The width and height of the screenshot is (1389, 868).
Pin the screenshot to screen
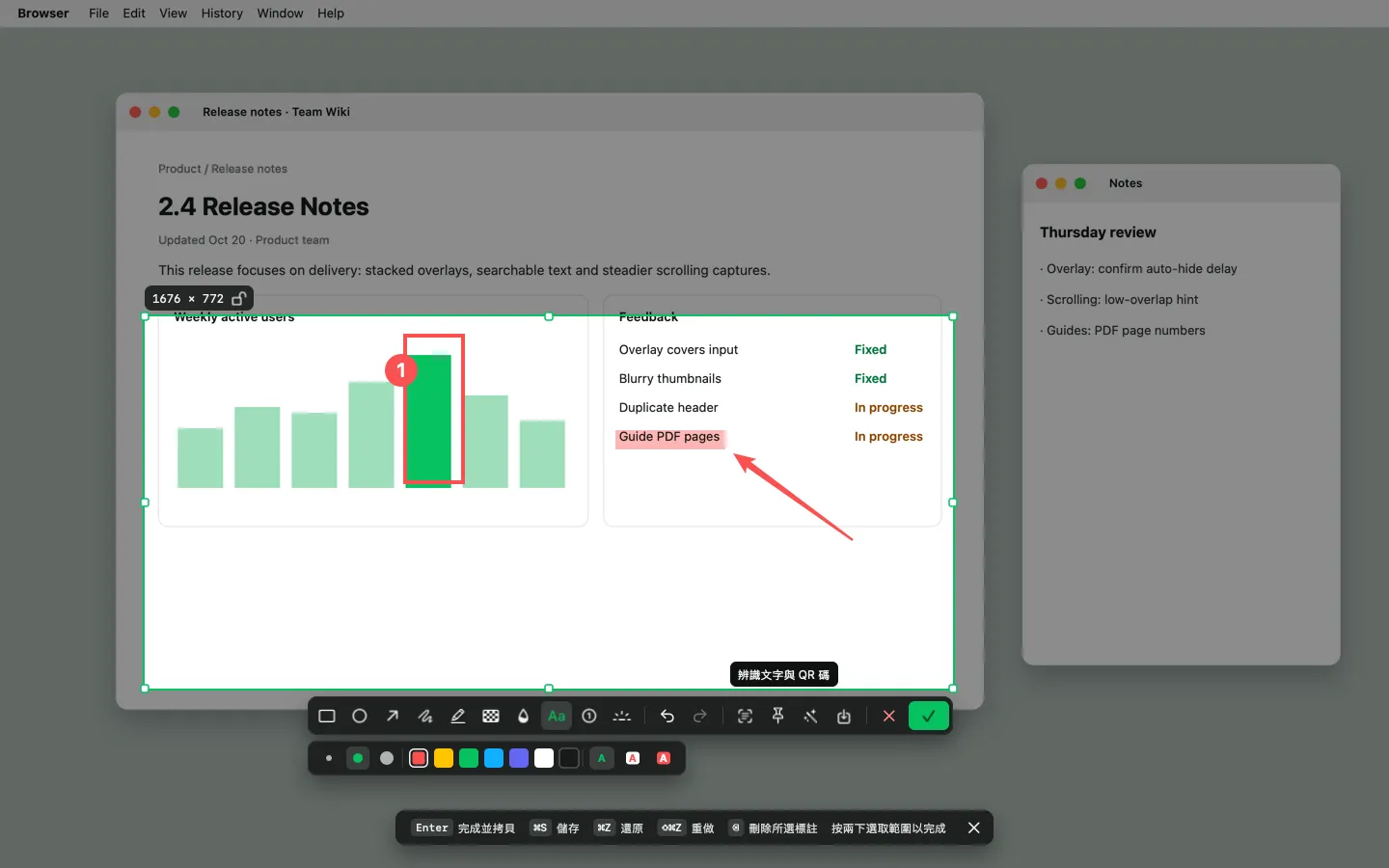click(x=778, y=717)
